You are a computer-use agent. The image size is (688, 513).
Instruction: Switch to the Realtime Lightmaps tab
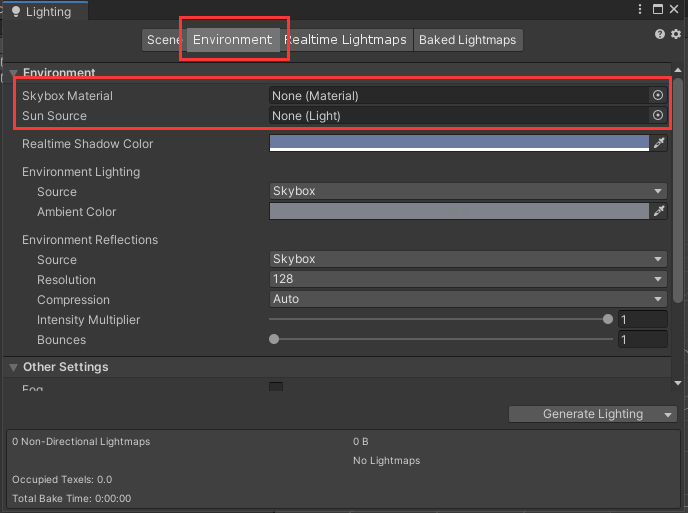(x=347, y=40)
